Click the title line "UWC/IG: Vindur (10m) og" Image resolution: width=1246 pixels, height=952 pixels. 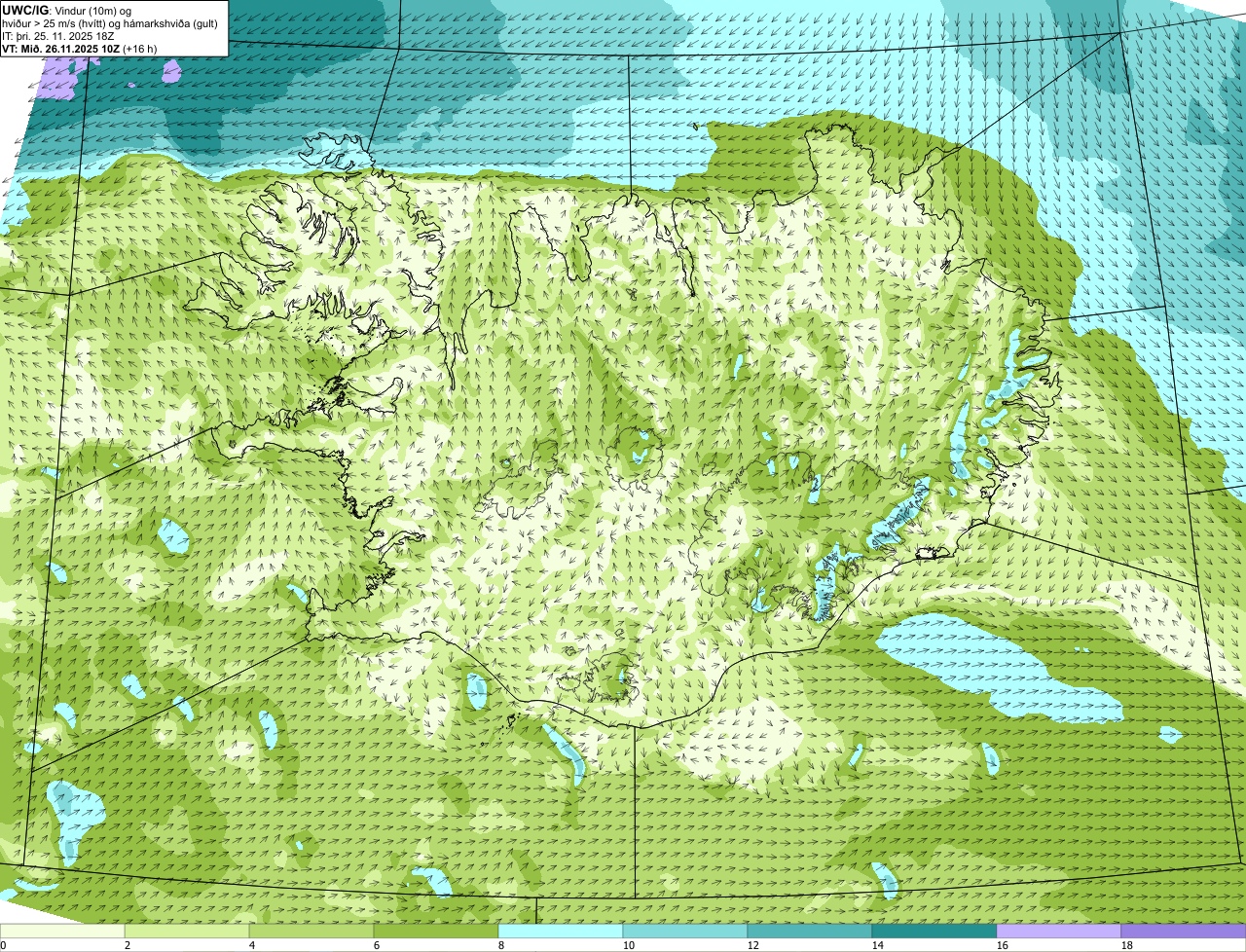pos(66,10)
